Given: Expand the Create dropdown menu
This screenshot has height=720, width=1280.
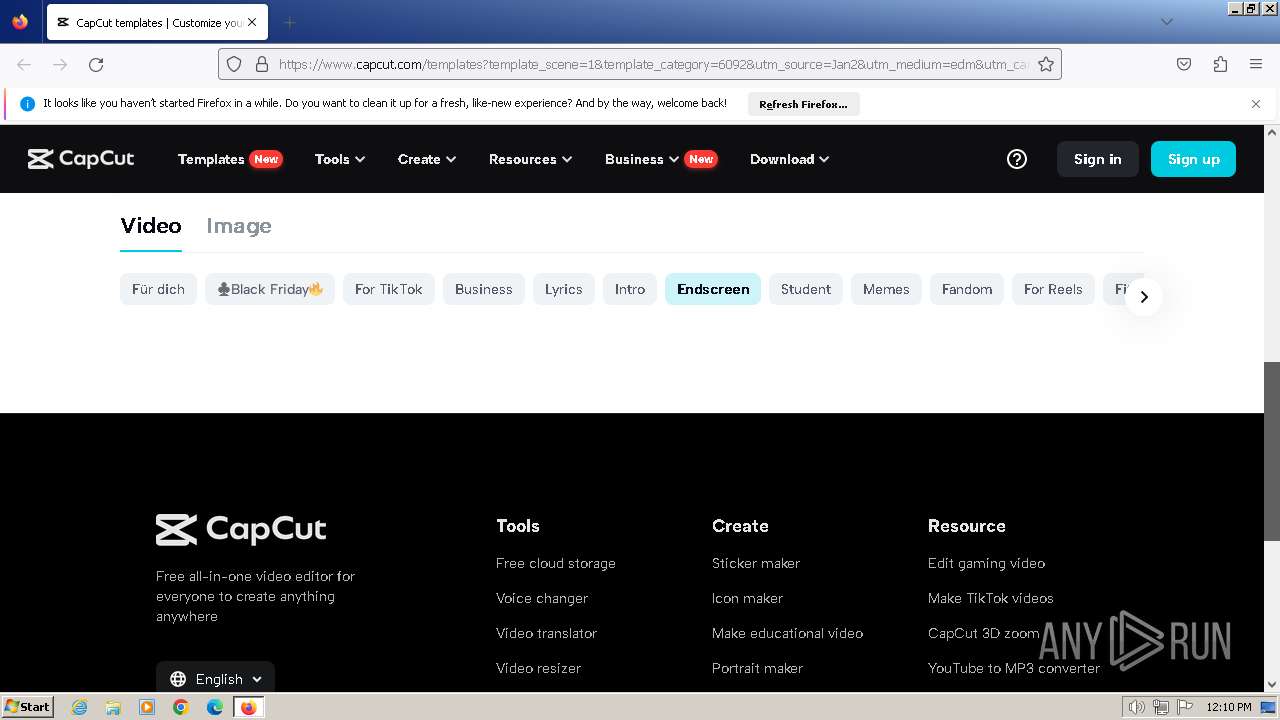Looking at the screenshot, I should [427, 159].
